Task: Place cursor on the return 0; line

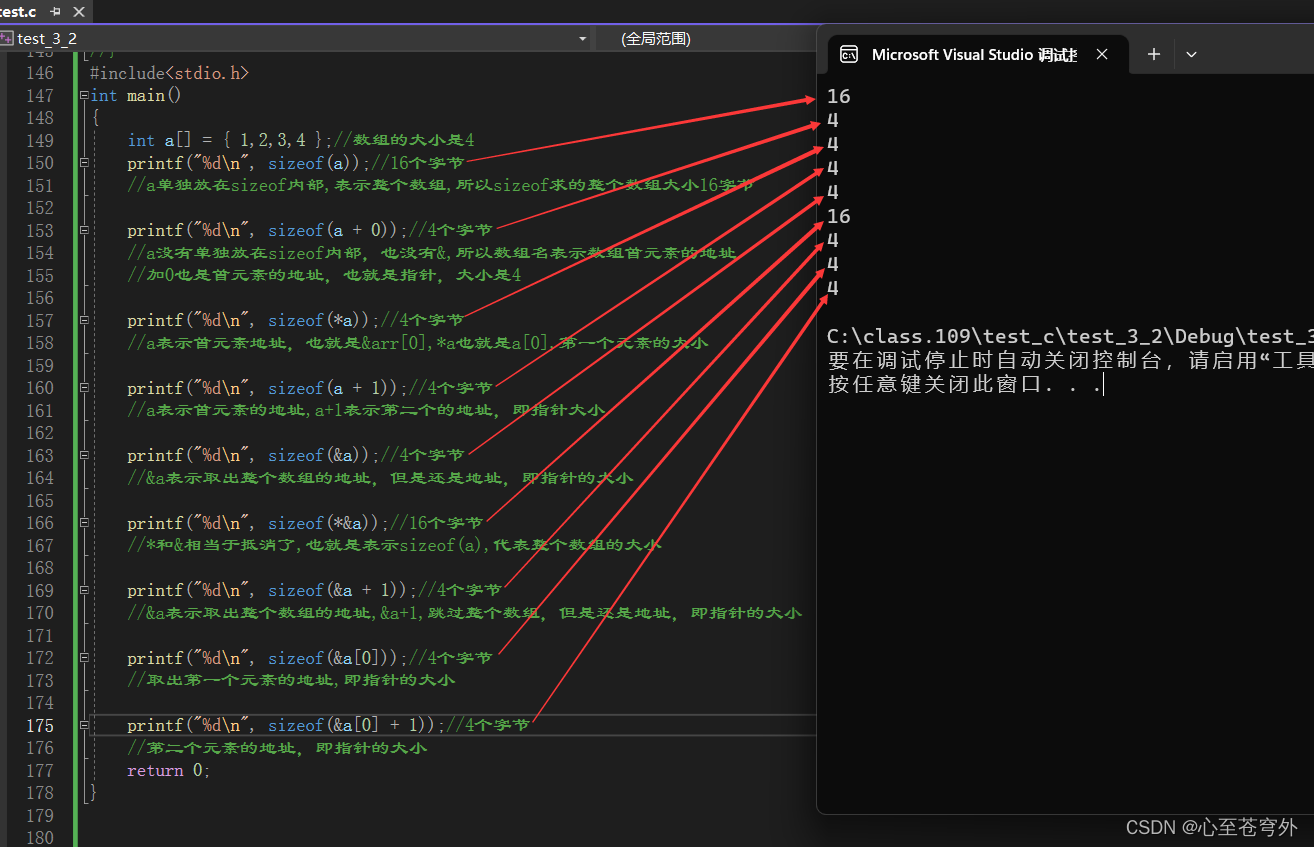Action: click(169, 771)
